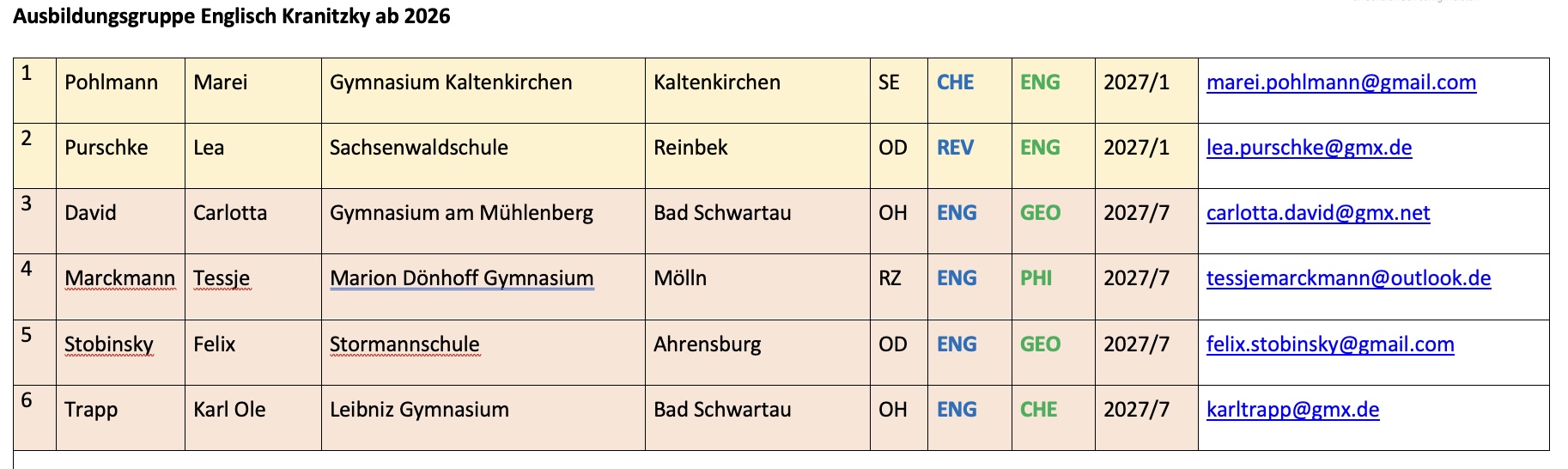Click the underlined Stormannschule text
The image size is (1568, 469).
coord(404,344)
